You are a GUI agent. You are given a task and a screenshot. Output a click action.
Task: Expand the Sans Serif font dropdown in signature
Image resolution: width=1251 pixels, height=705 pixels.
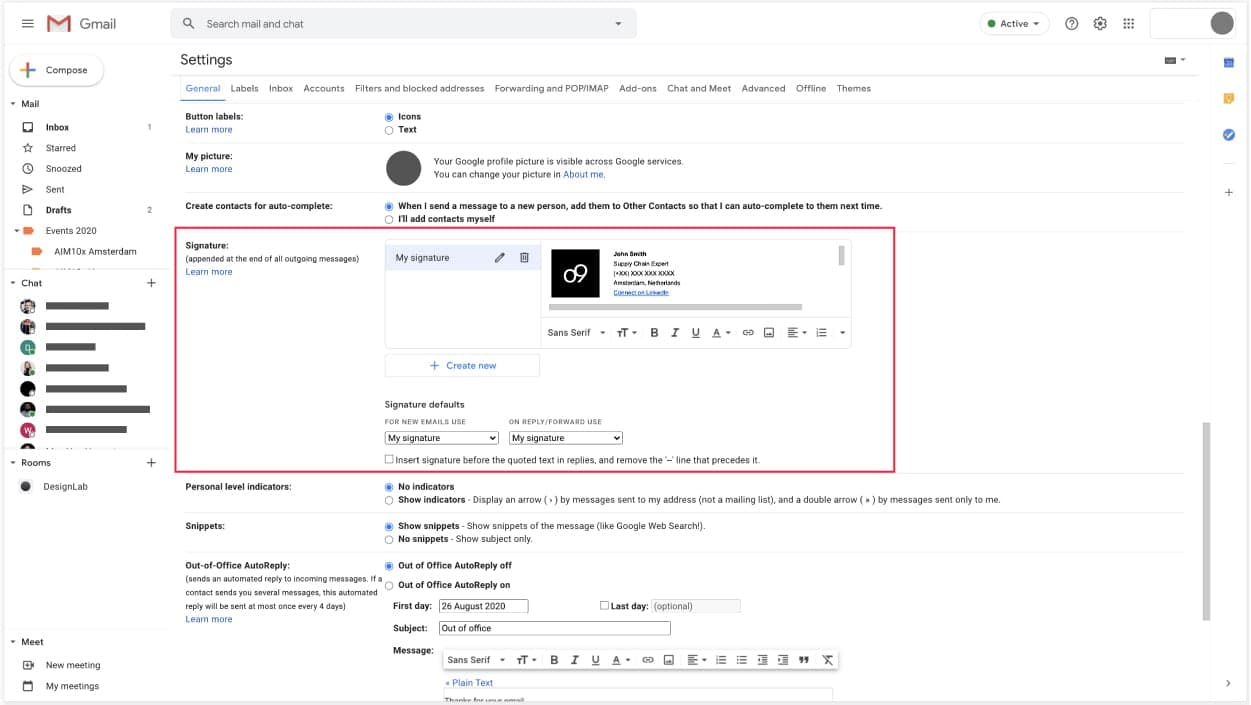pos(576,333)
